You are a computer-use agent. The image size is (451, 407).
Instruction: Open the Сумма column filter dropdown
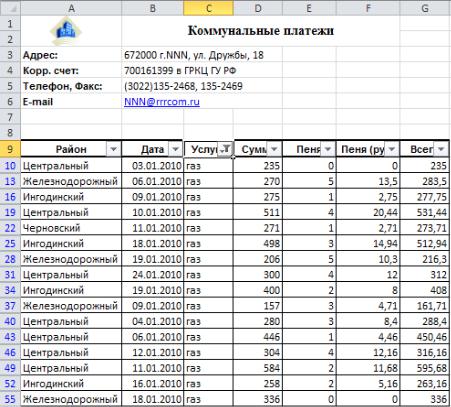pyautogui.click(x=274, y=149)
